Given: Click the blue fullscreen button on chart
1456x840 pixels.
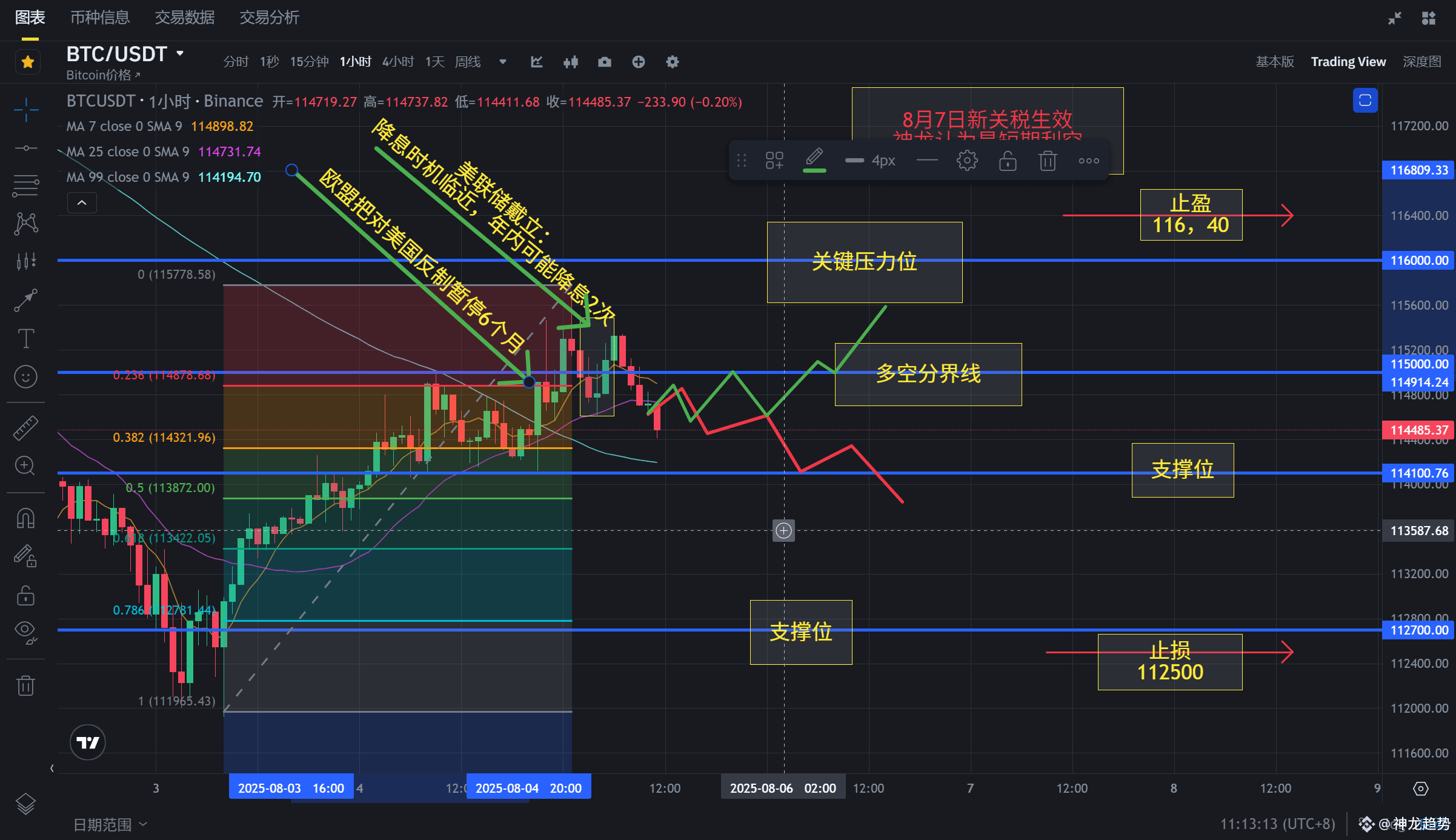Looking at the screenshot, I should click(1365, 100).
